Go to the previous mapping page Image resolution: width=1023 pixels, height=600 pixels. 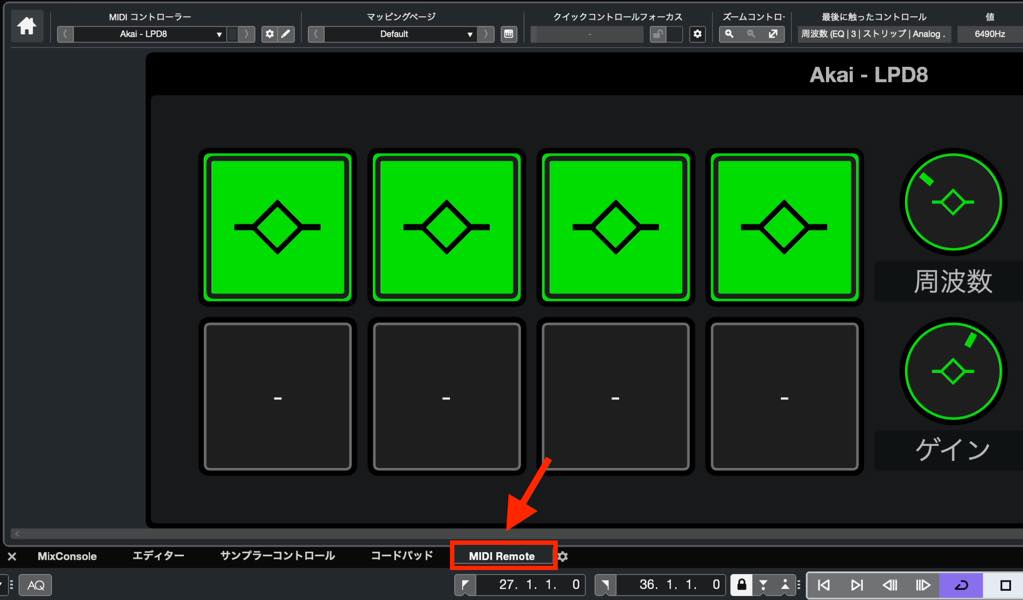[x=316, y=34]
